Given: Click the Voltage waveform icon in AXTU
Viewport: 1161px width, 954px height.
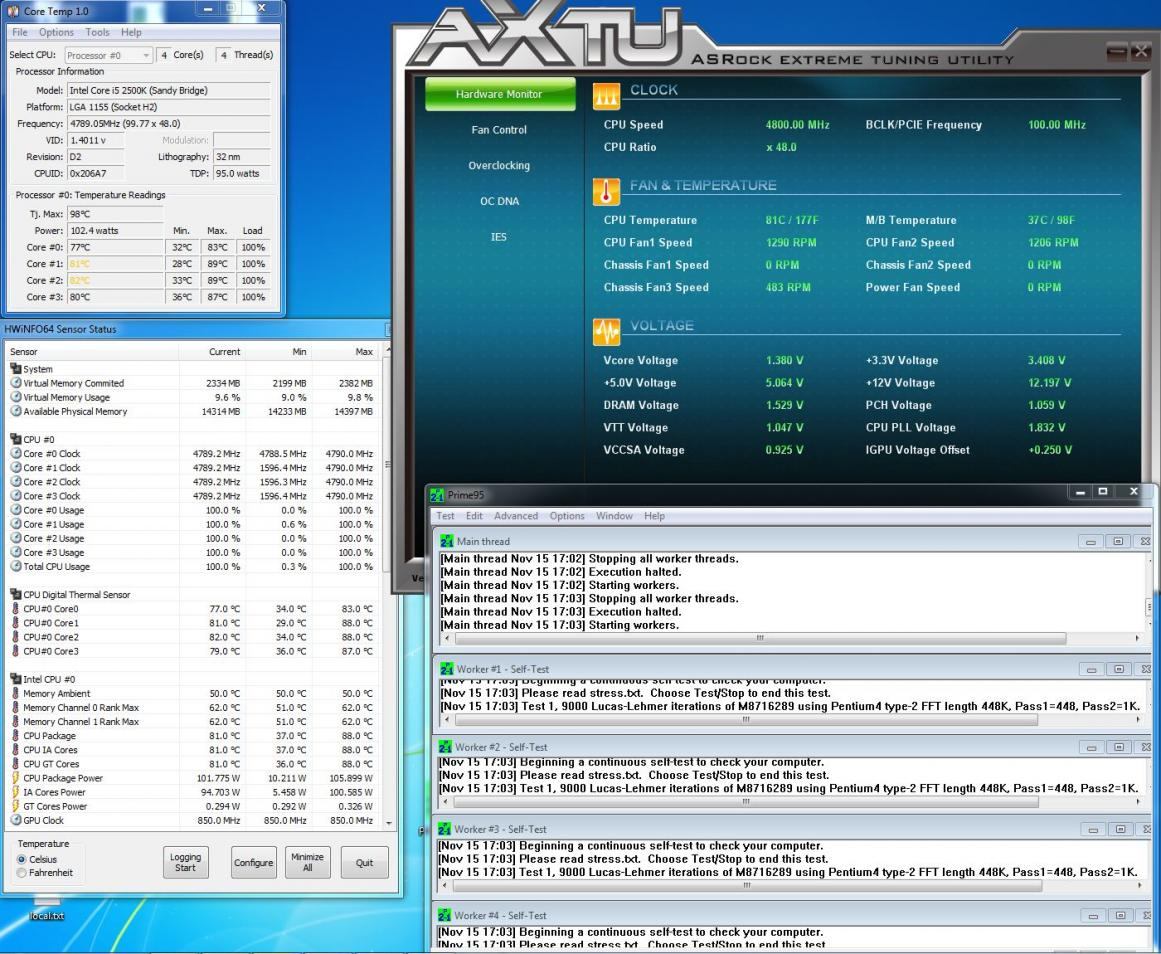Looking at the screenshot, I should tap(606, 332).
